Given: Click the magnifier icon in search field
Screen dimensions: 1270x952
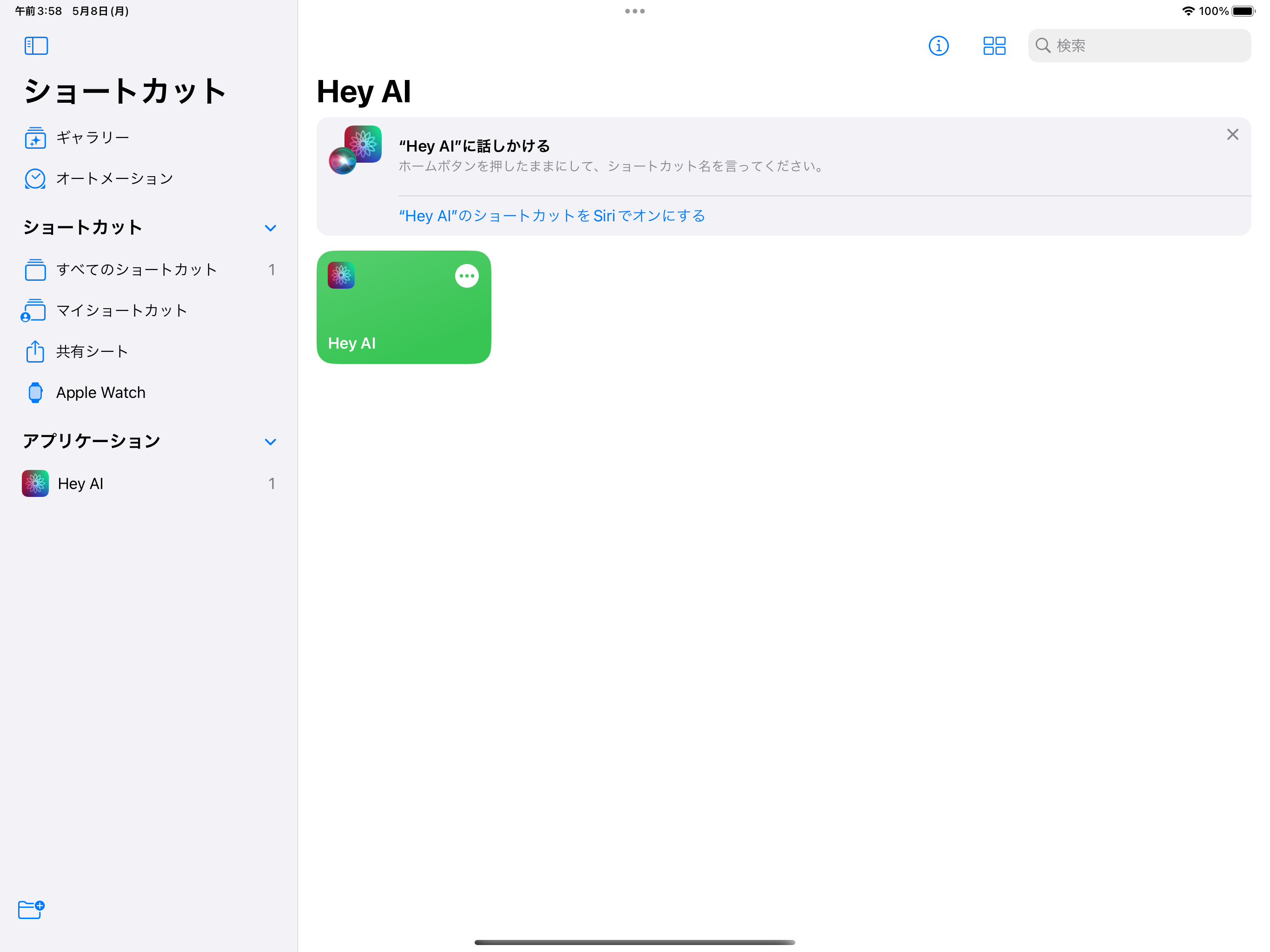Looking at the screenshot, I should 1043,46.
